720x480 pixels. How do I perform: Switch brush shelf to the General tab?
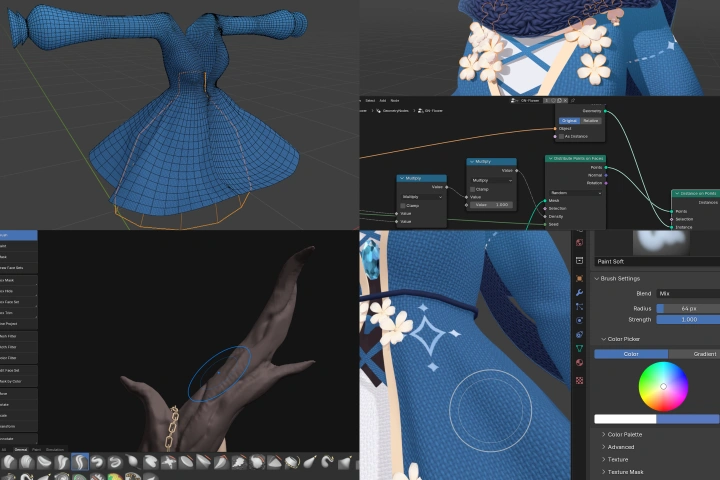click(x=21, y=449)
